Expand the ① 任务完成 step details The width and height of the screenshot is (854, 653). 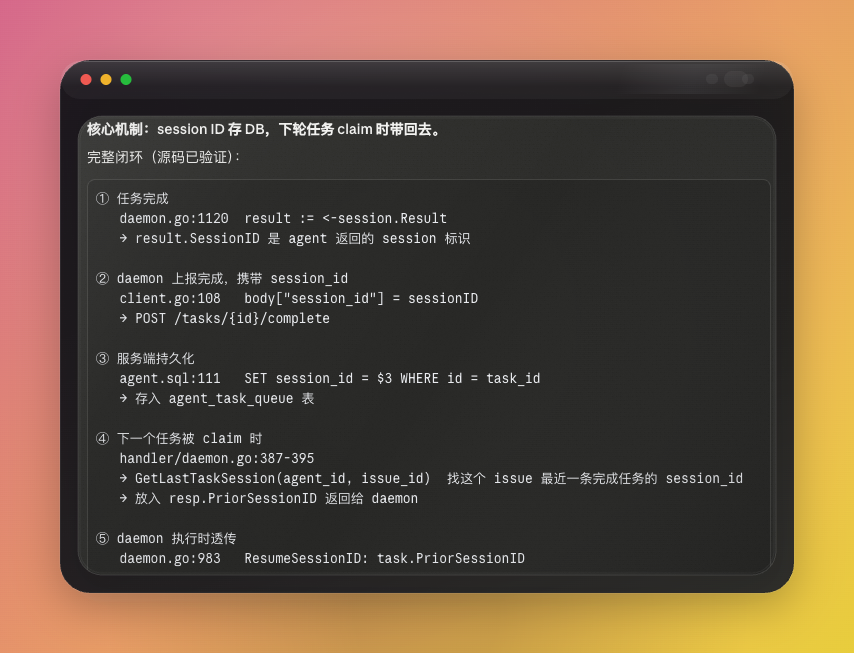(143, 198)
